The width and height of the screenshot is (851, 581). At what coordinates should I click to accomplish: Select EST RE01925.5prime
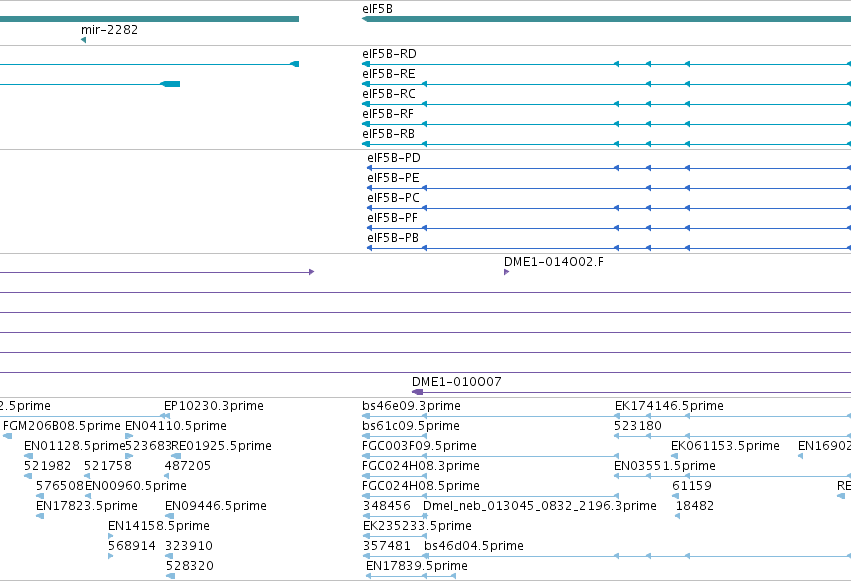click(221, 446)
